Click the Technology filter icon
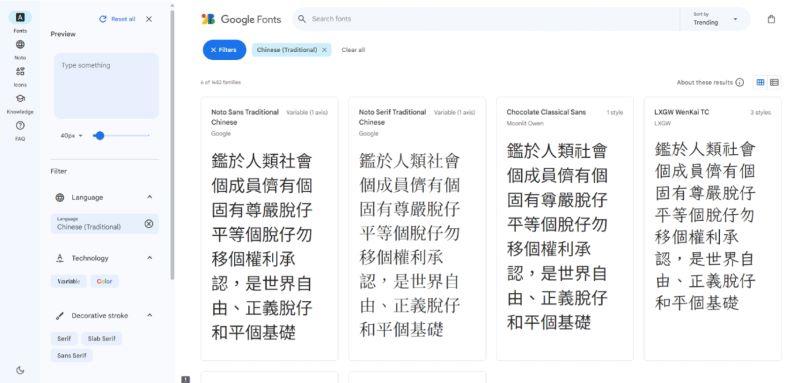This screenshot has width=800, height=383. [x=60, y=258]
